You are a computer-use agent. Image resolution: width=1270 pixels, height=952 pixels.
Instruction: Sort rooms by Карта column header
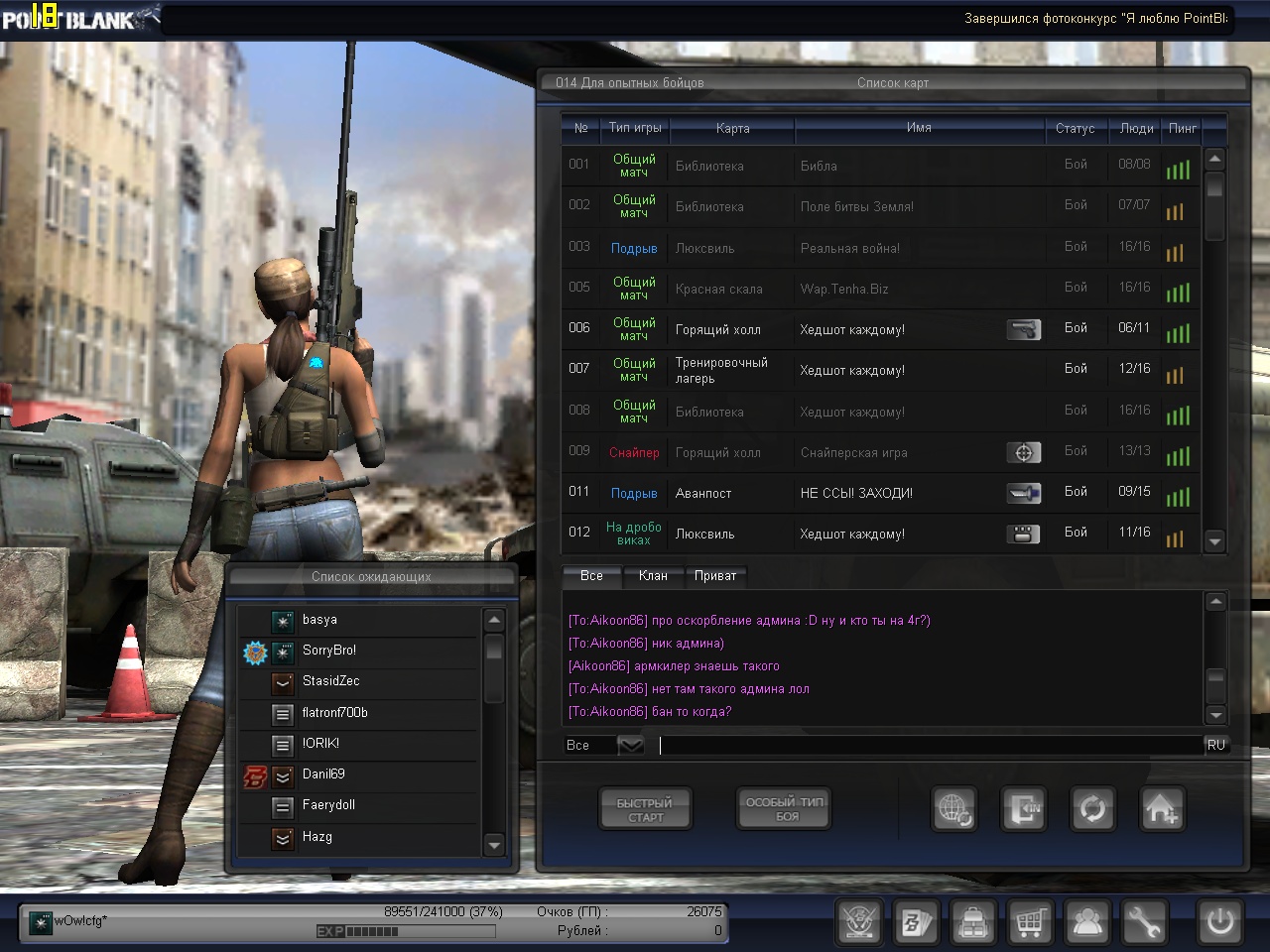(732, 128)
